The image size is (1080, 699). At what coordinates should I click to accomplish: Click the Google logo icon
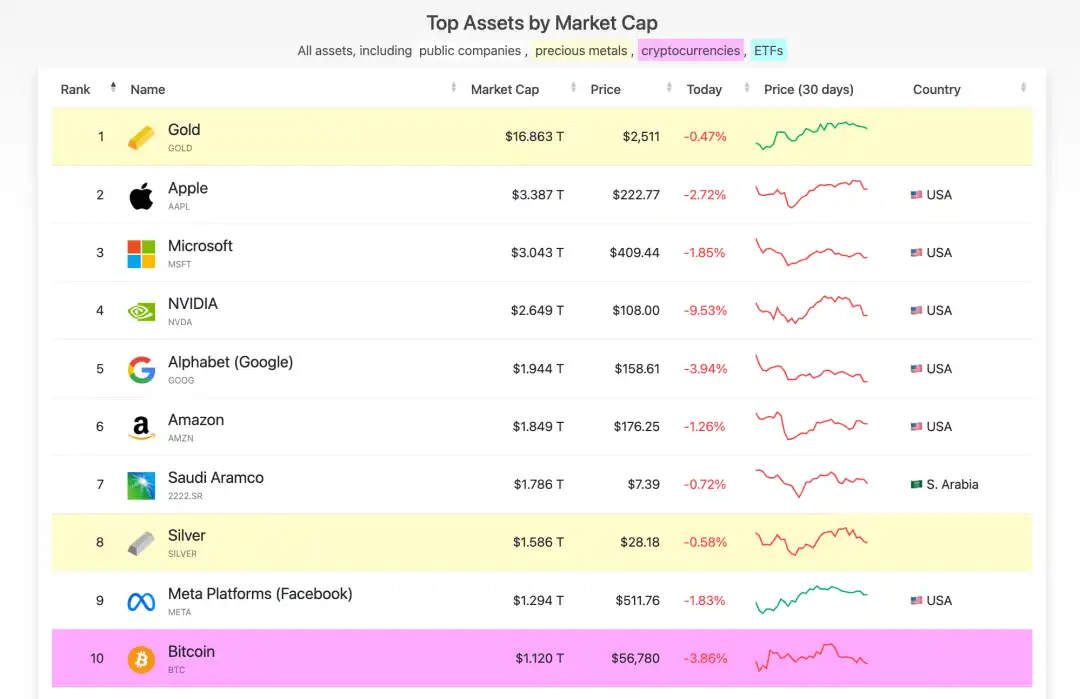coord(141,370)
